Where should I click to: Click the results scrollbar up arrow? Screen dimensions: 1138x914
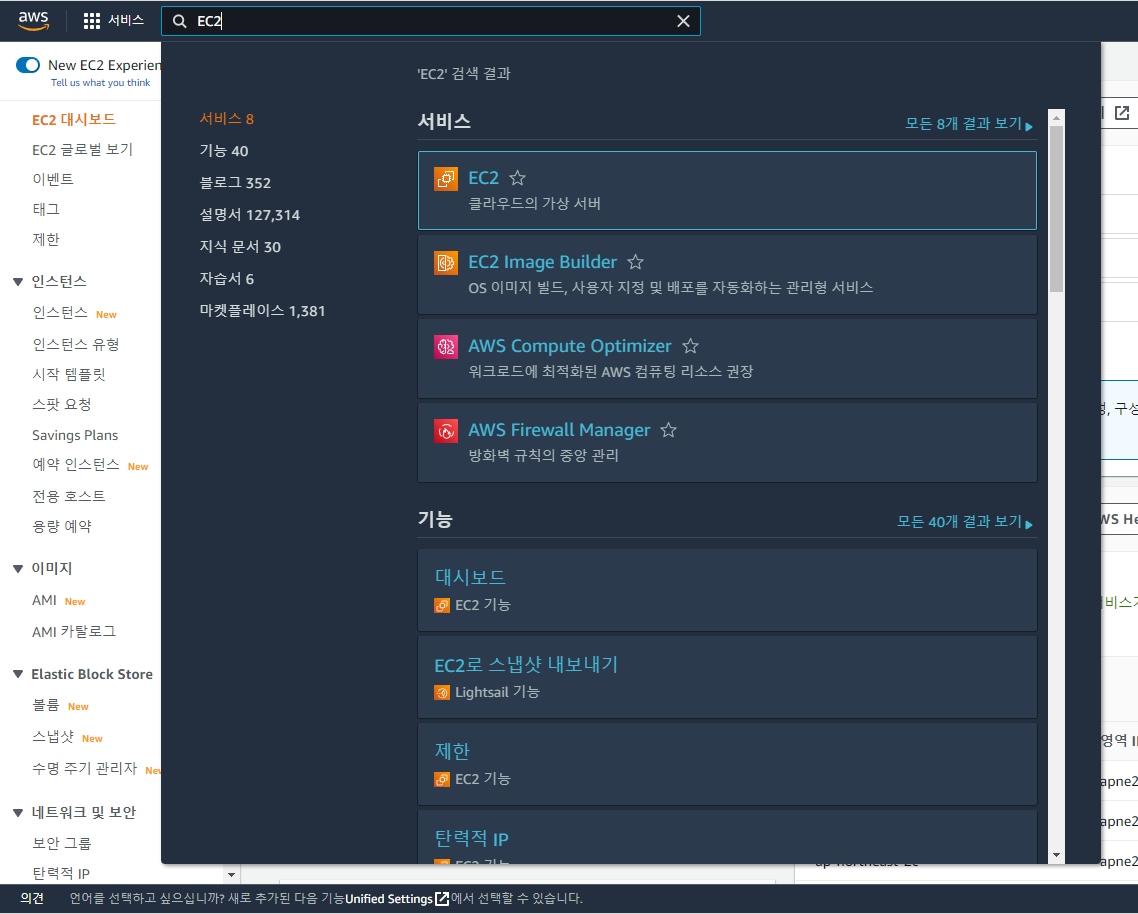(x=1057, y=117)
